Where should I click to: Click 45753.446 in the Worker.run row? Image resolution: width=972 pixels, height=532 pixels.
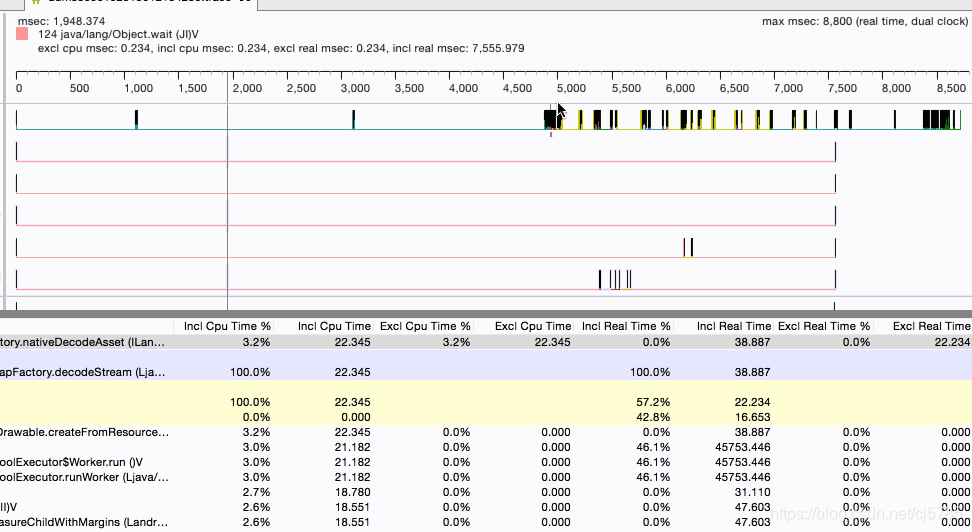pos(743,462)
